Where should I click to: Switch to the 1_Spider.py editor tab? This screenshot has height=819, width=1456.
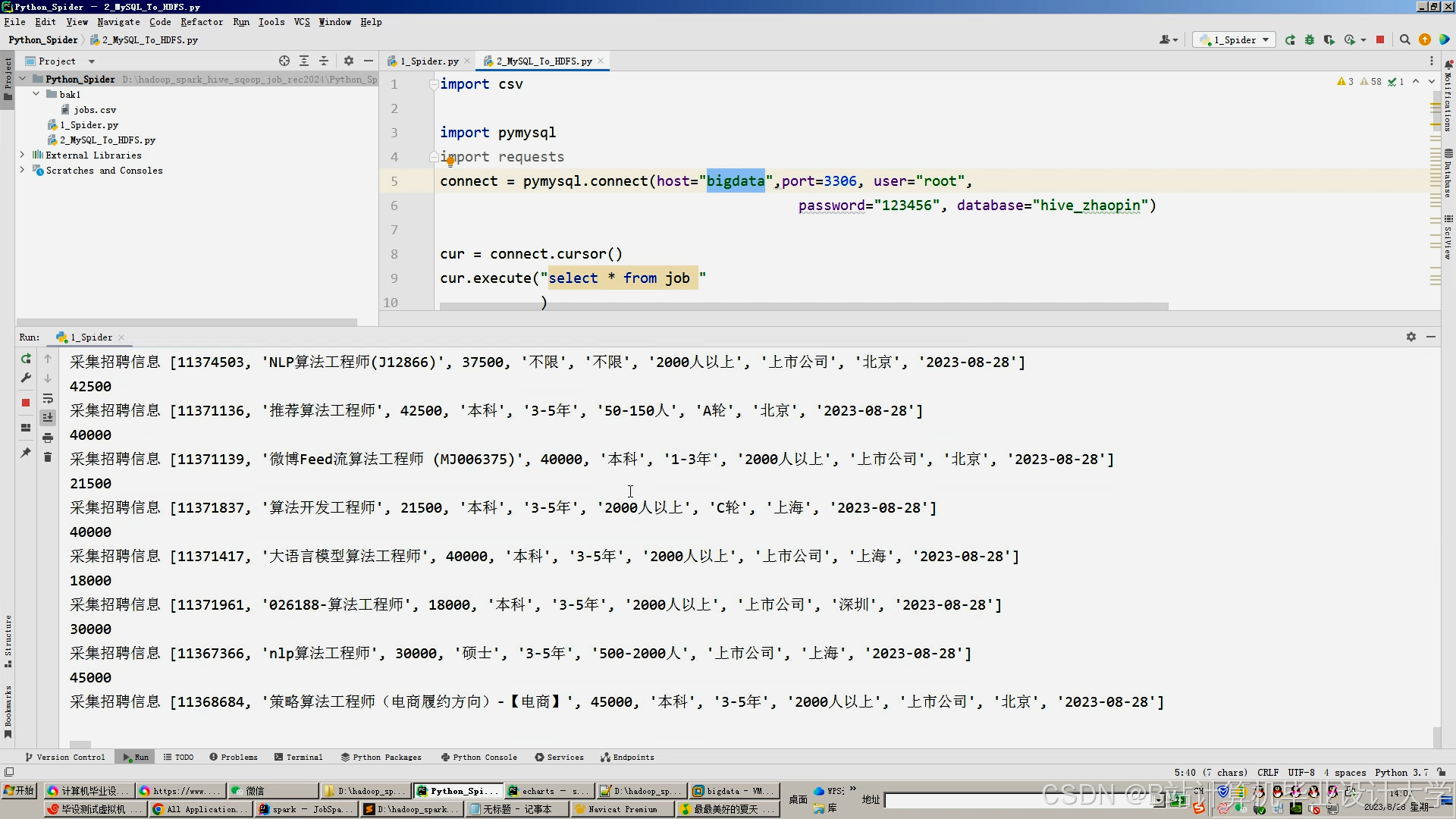coord(428,61)
